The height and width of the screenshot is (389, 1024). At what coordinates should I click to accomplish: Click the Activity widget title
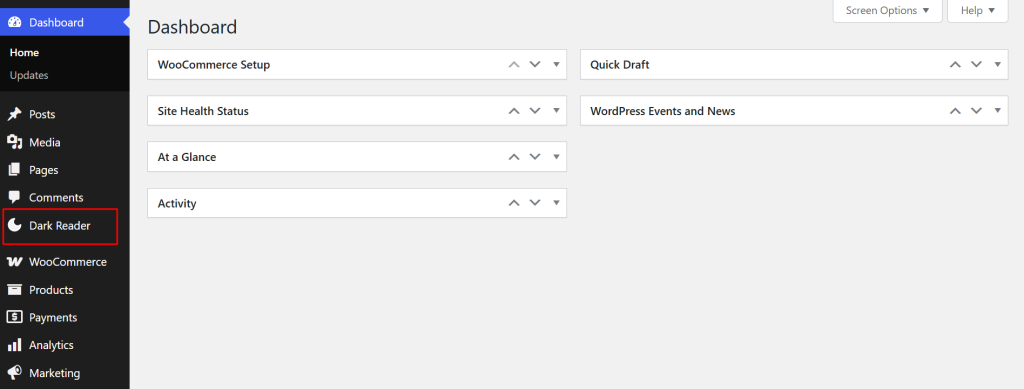pos(177,203)
